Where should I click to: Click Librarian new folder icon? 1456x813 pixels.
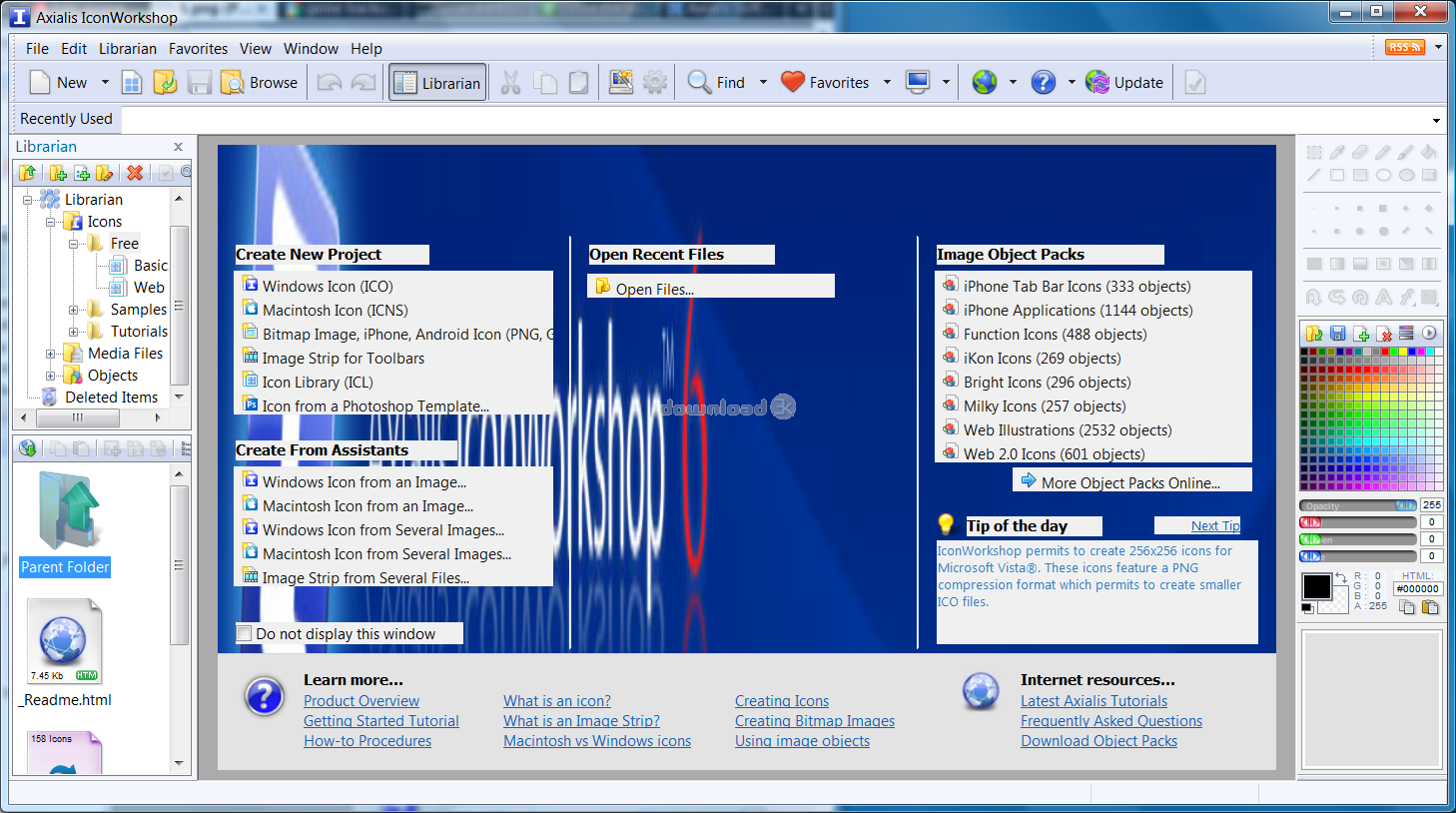[x=57, y=173]
